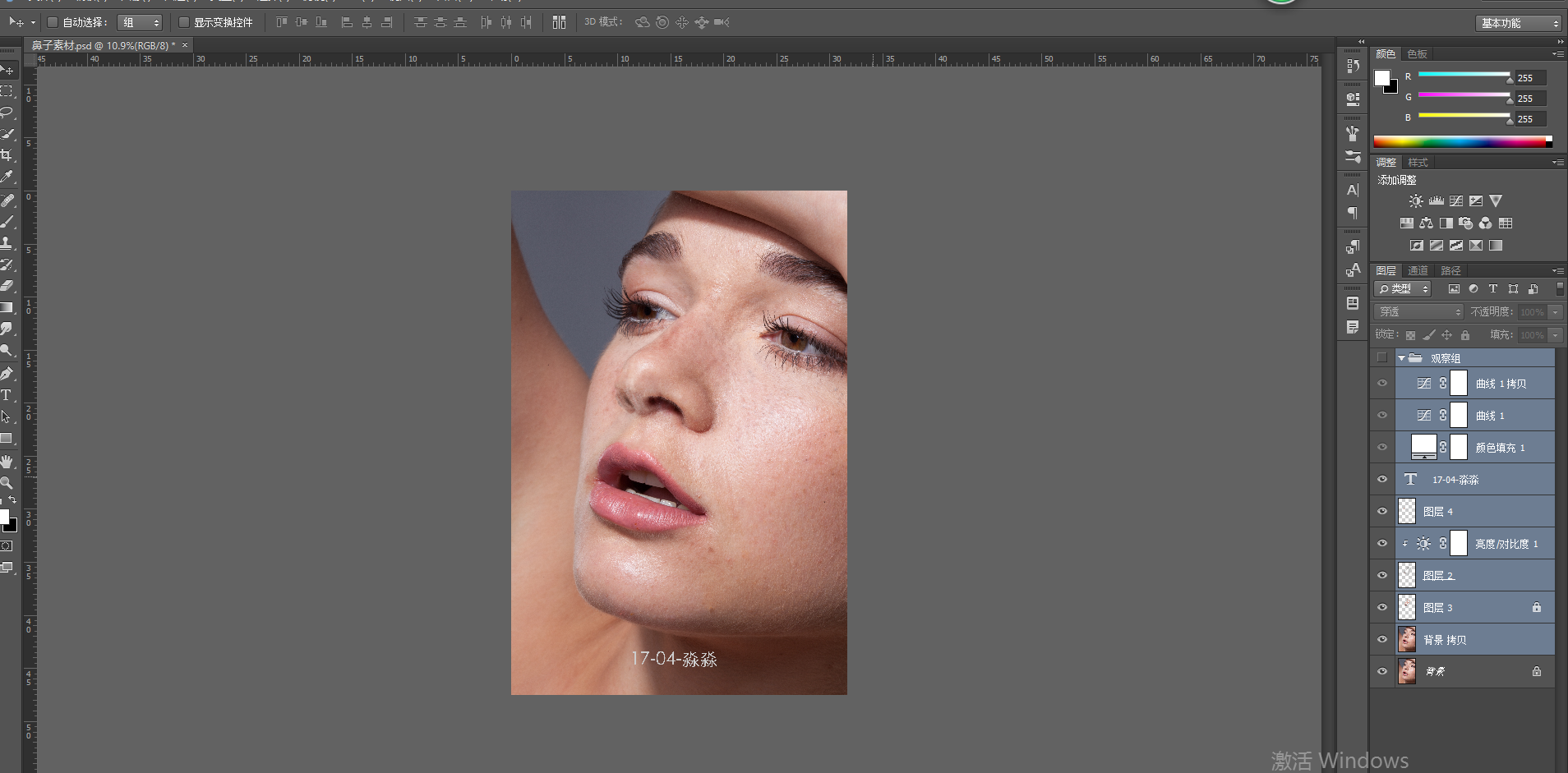Viewport: 1568px width, 773px height.
Task: Hide the 17-04-淼淼 text layer
Action: [1382, 480]
